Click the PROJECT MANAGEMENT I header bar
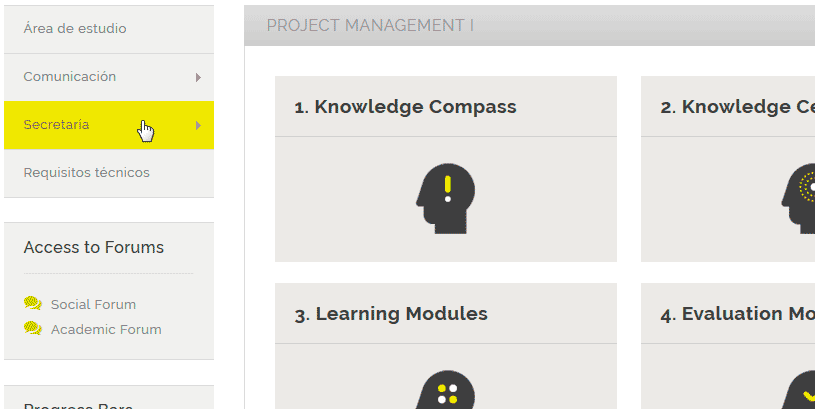This screenshot has height=409, width=815. tap(530, 25)
